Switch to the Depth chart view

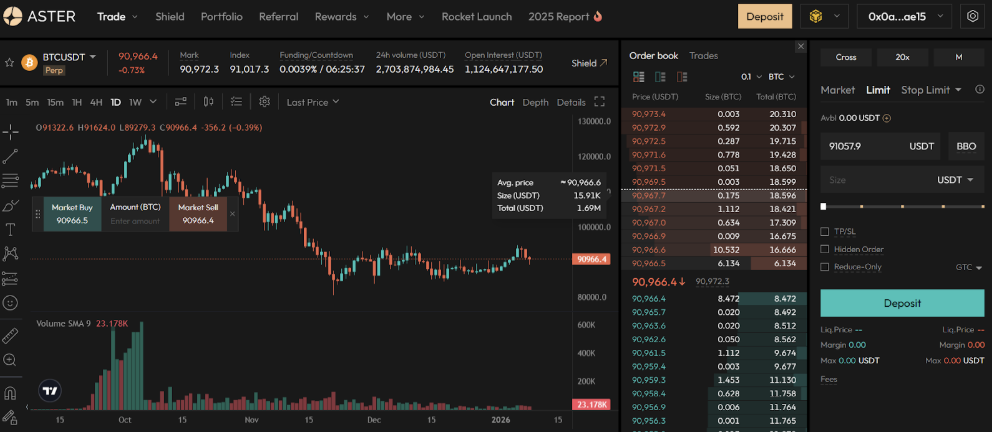click(x=535, y=101)
